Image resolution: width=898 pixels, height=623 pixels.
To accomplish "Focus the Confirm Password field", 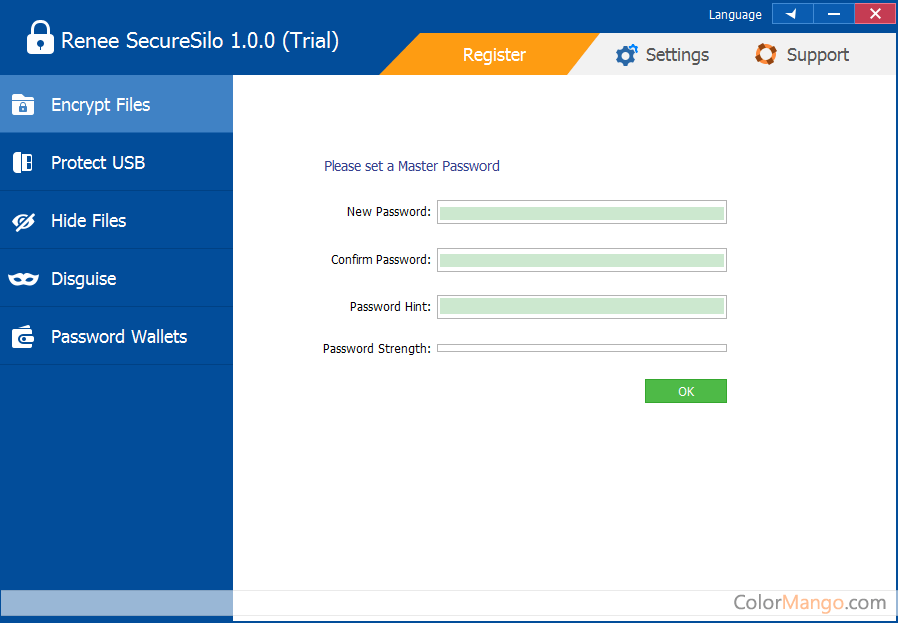I will pyautogui.click(x=582, y=260).
